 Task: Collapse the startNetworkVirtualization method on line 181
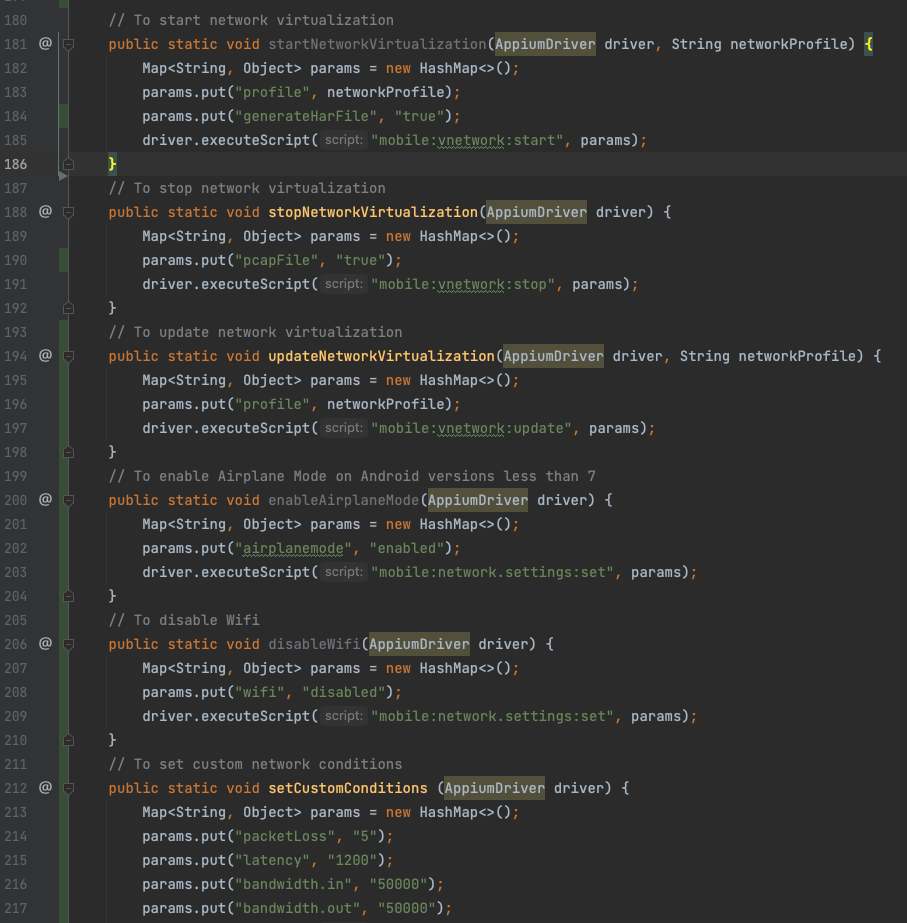[68, 44]
